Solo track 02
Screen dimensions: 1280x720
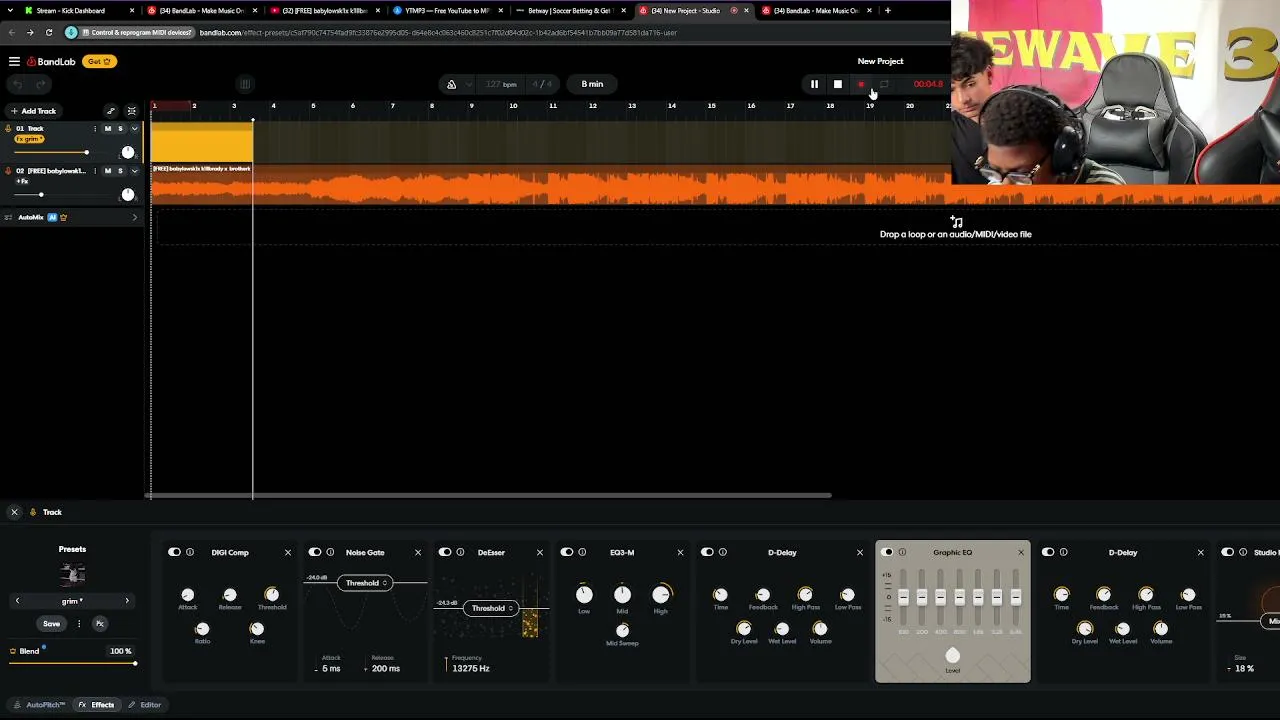(x=120, y=171)
